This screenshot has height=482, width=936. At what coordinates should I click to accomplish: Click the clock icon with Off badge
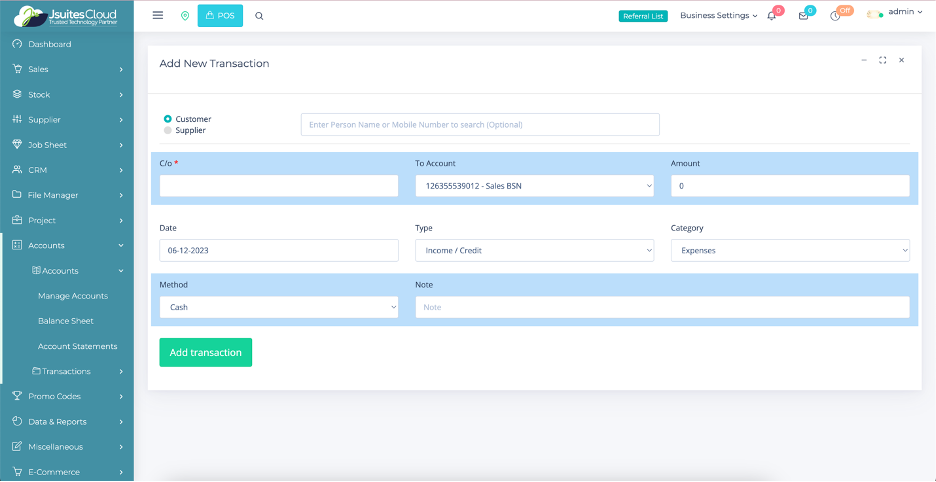pyautogui.click(x=835, y=16)
